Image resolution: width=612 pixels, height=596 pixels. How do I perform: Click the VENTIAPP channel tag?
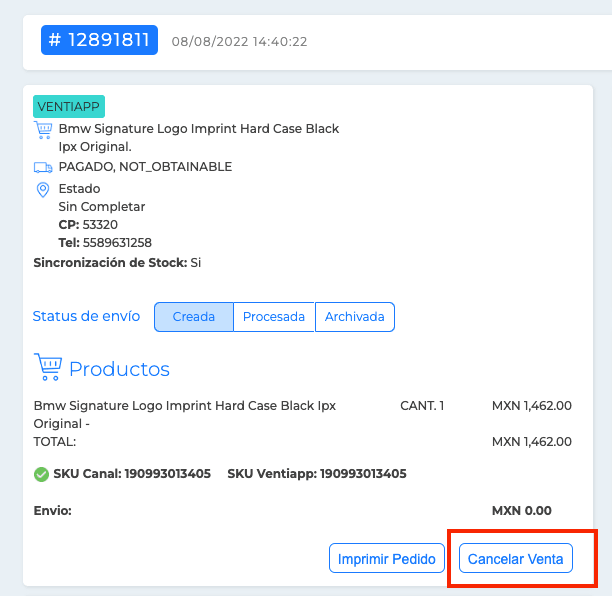point(69,106)
